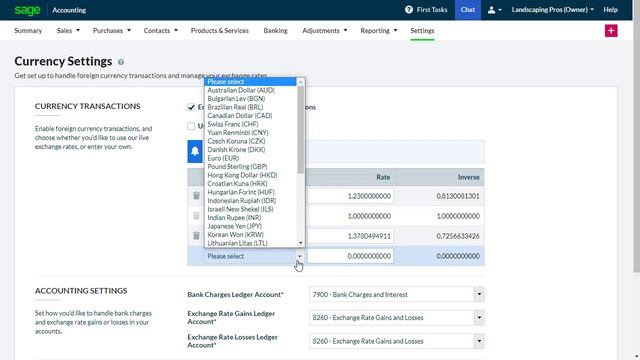Image resolution: width=640 pixels, height=360 pixels.
Task: Click the Please select currency combo arrow
Action: [x=300, y=256]
